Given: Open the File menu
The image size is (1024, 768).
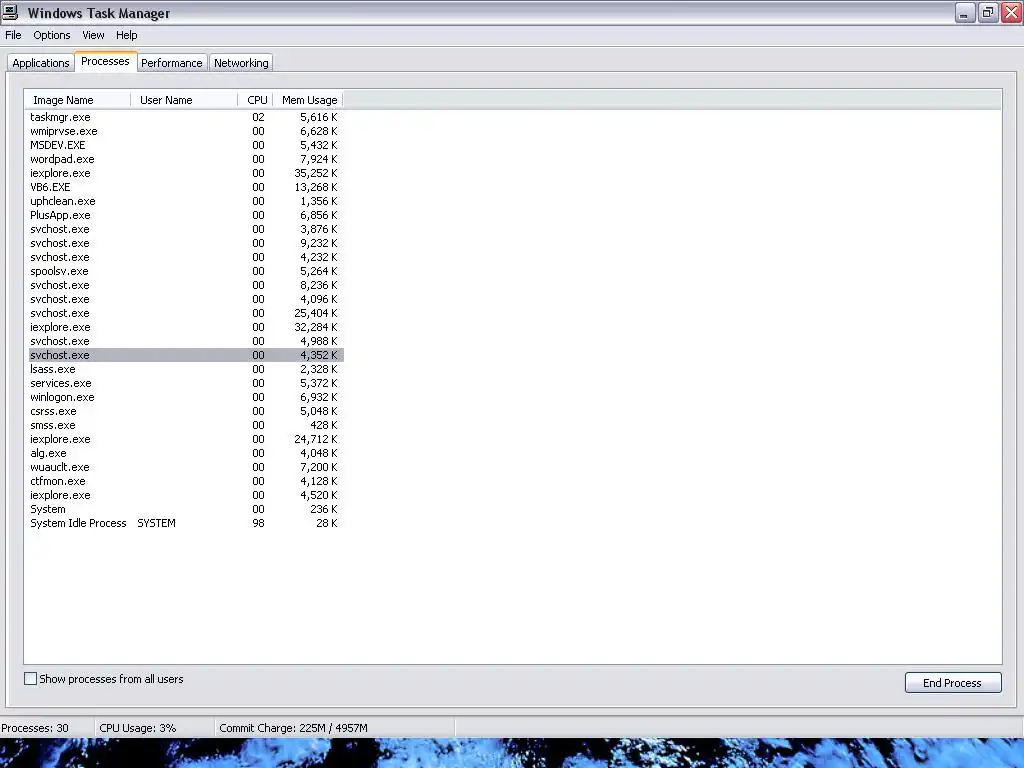Looking at the screenshot, I should click(13, 35).
